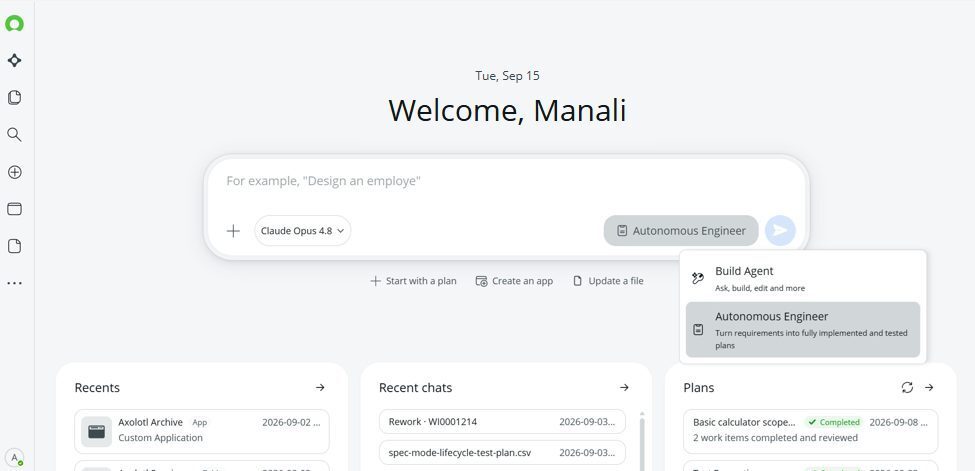
Task: Select Build Agent from the mode menu
Action: 802,279
